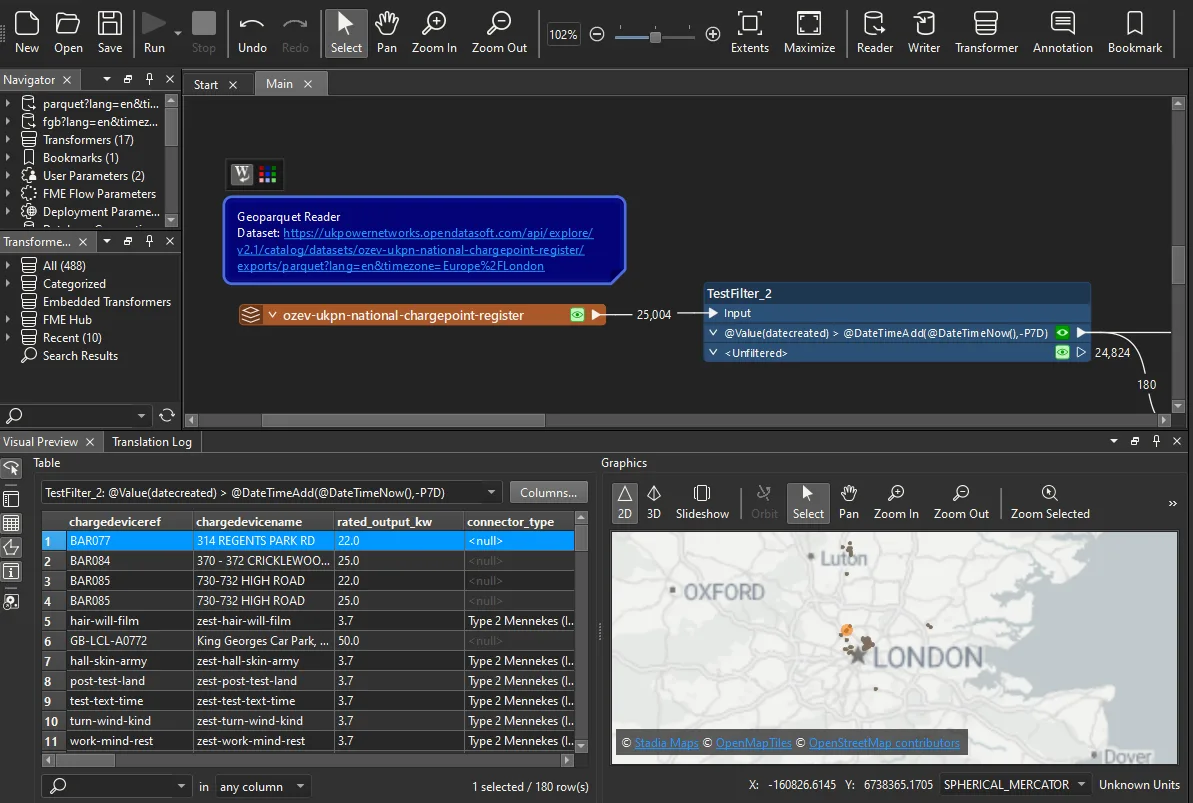Click the Writer toolbar icon
Viewport: 1193px width, 803px height.
(923, 32)
